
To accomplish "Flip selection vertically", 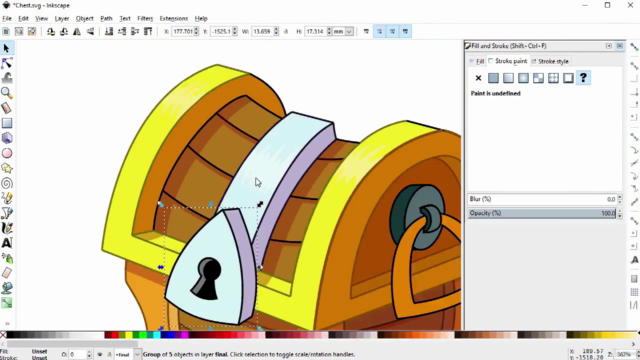I will pyautogui.click(x=90, y=31).
